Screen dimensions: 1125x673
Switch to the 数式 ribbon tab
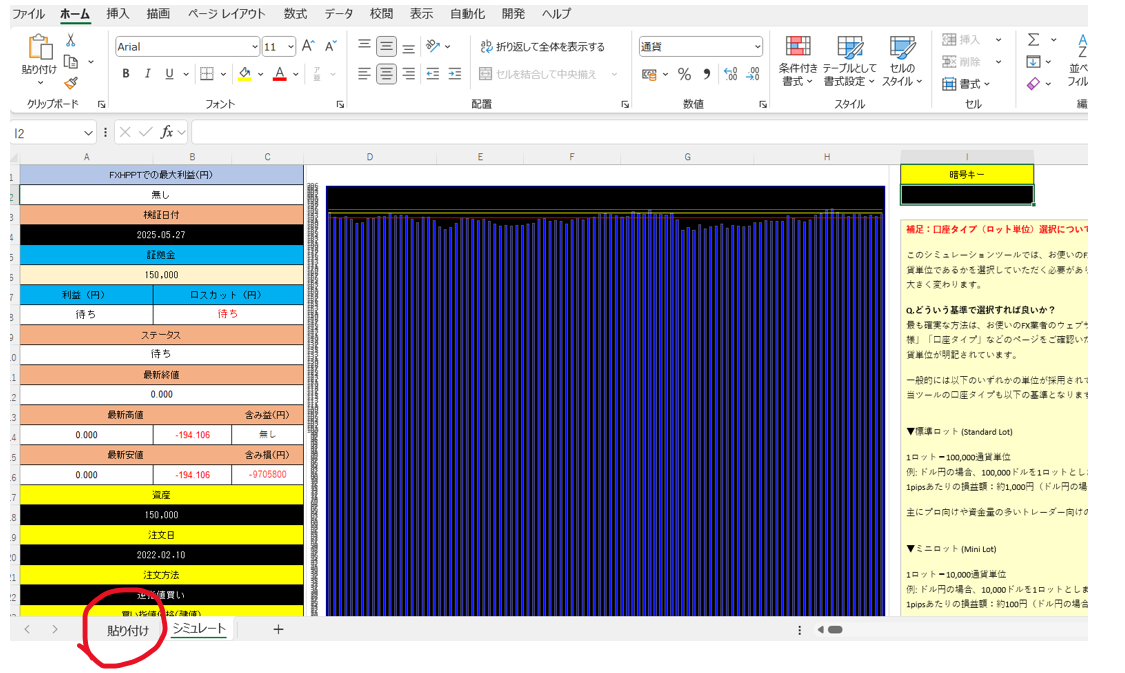pos(297,14)
